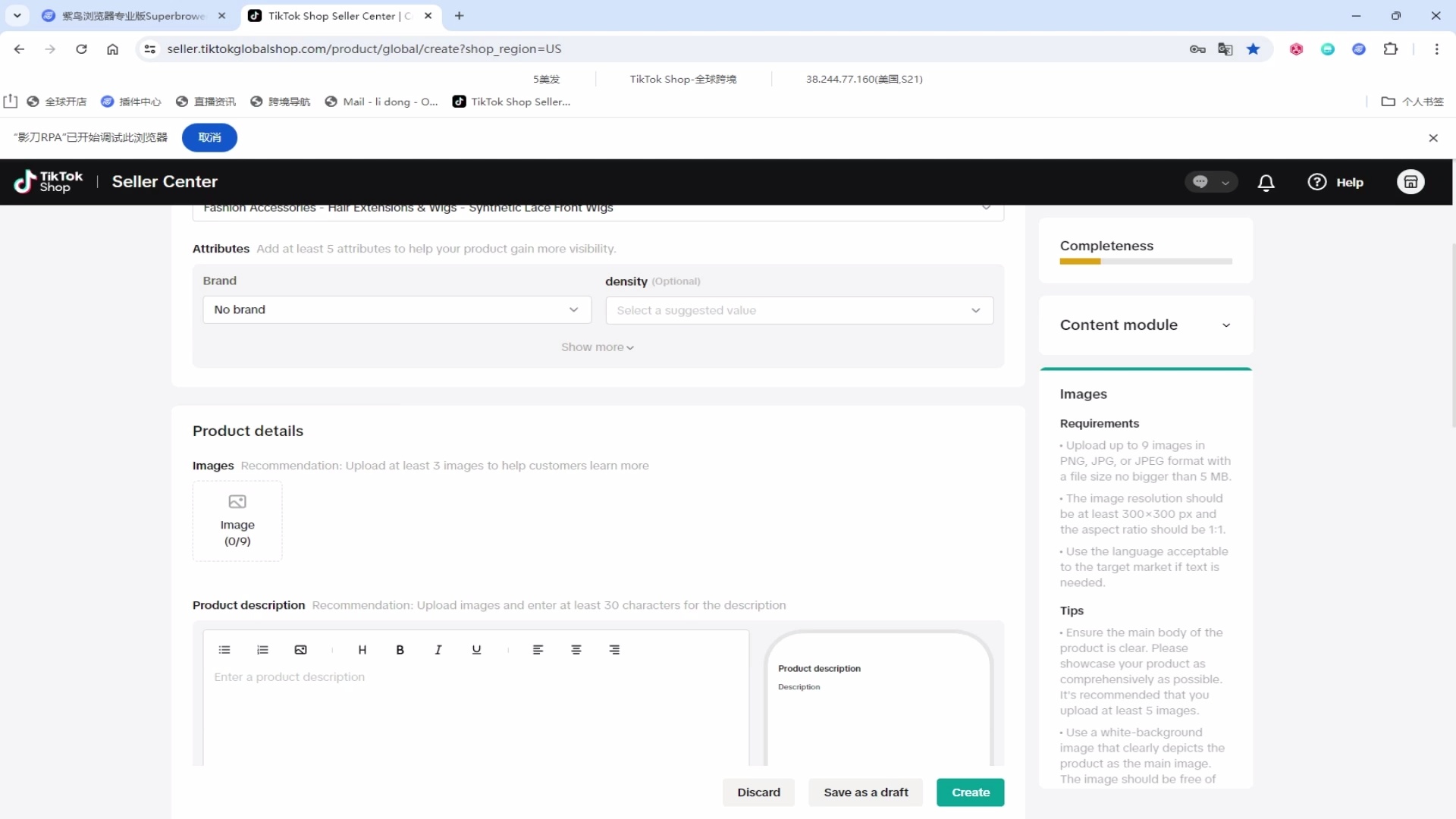Open the Brand dropdown showing No brand
This screenshot has height=819, width=1456.
click(x=397, y=309)
